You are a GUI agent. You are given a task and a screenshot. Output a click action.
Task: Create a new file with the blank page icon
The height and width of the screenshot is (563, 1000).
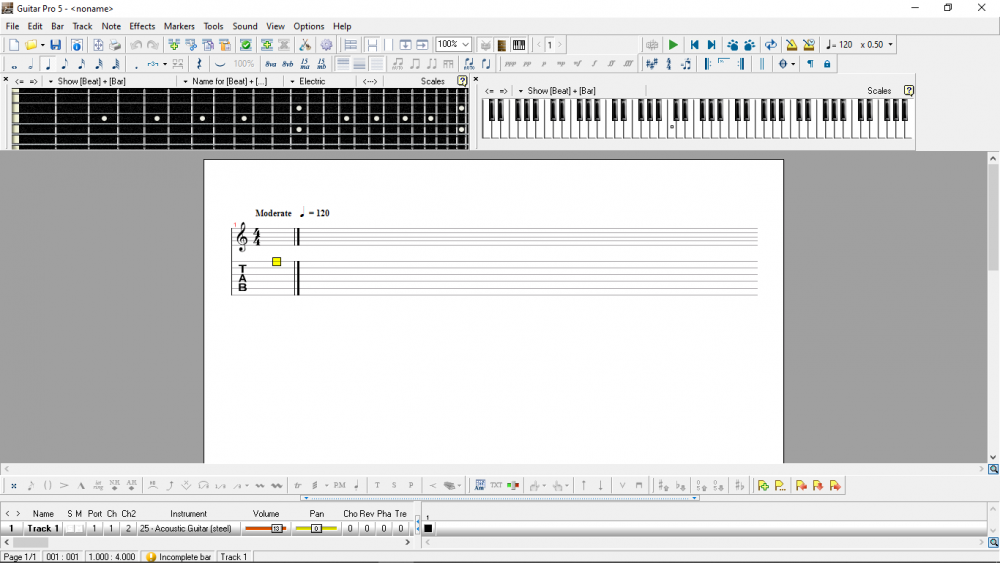tap(14, 45)
